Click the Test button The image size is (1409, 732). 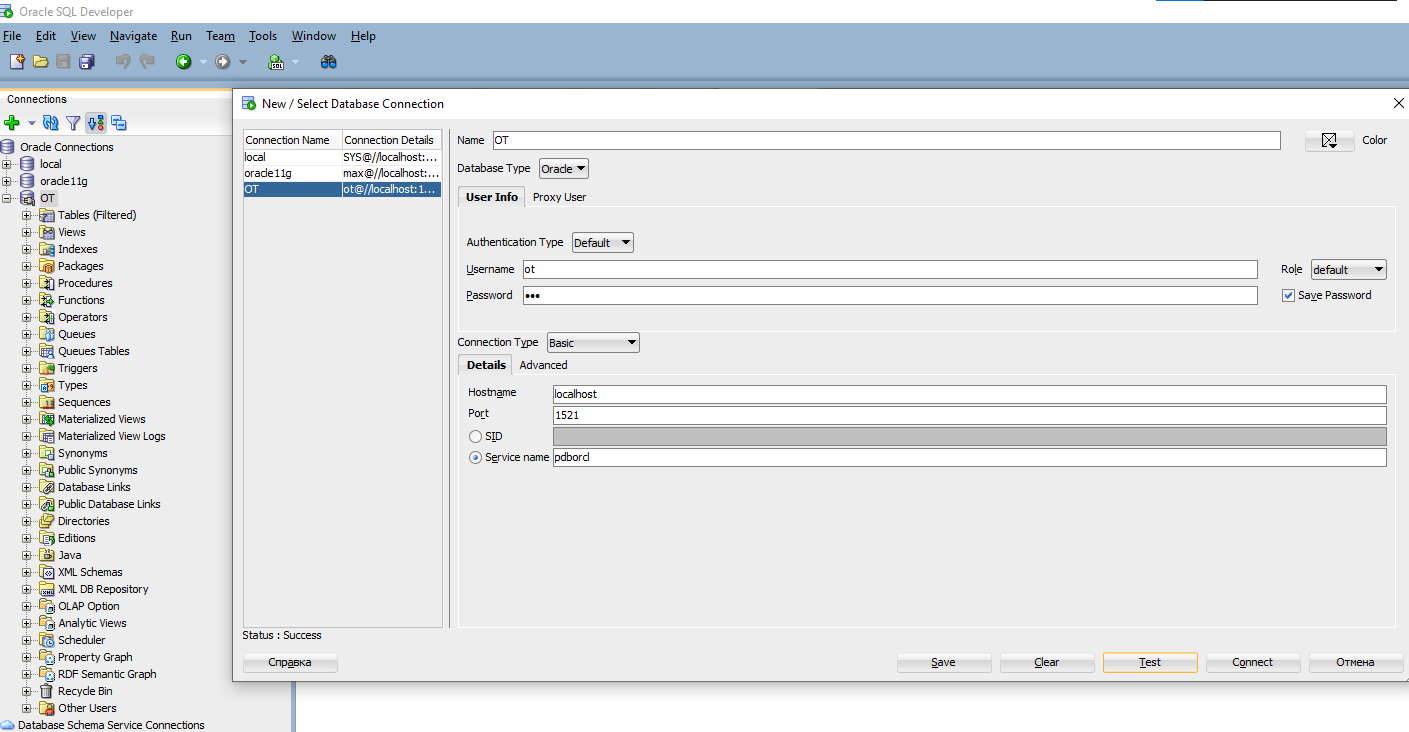tap(1150, 662)
